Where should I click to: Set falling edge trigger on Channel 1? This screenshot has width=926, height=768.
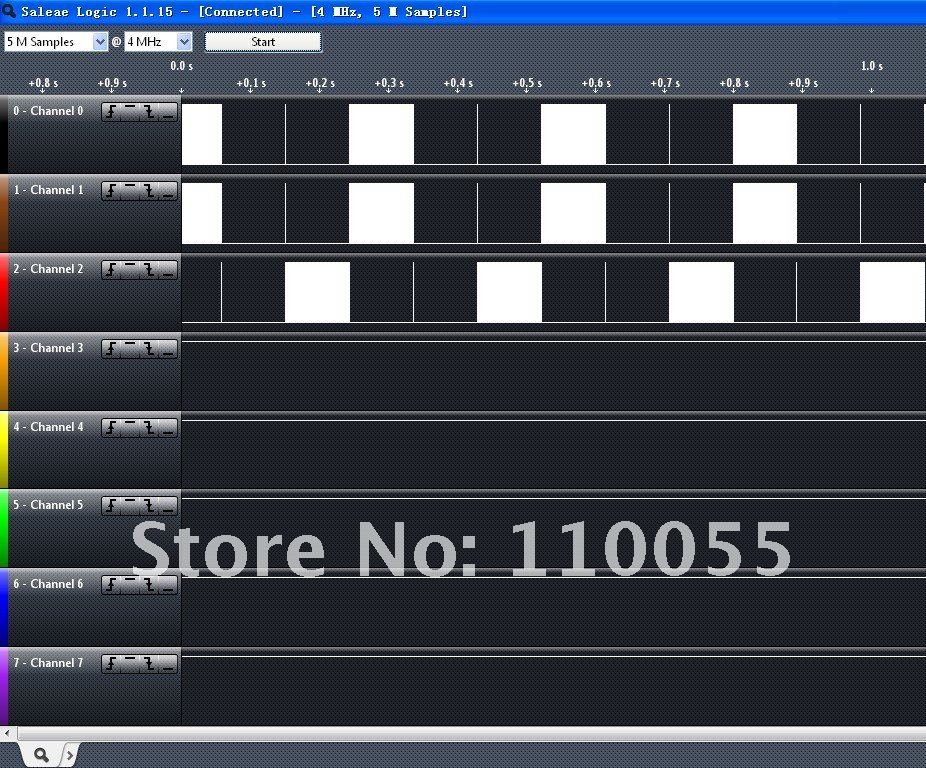(149, 191)
